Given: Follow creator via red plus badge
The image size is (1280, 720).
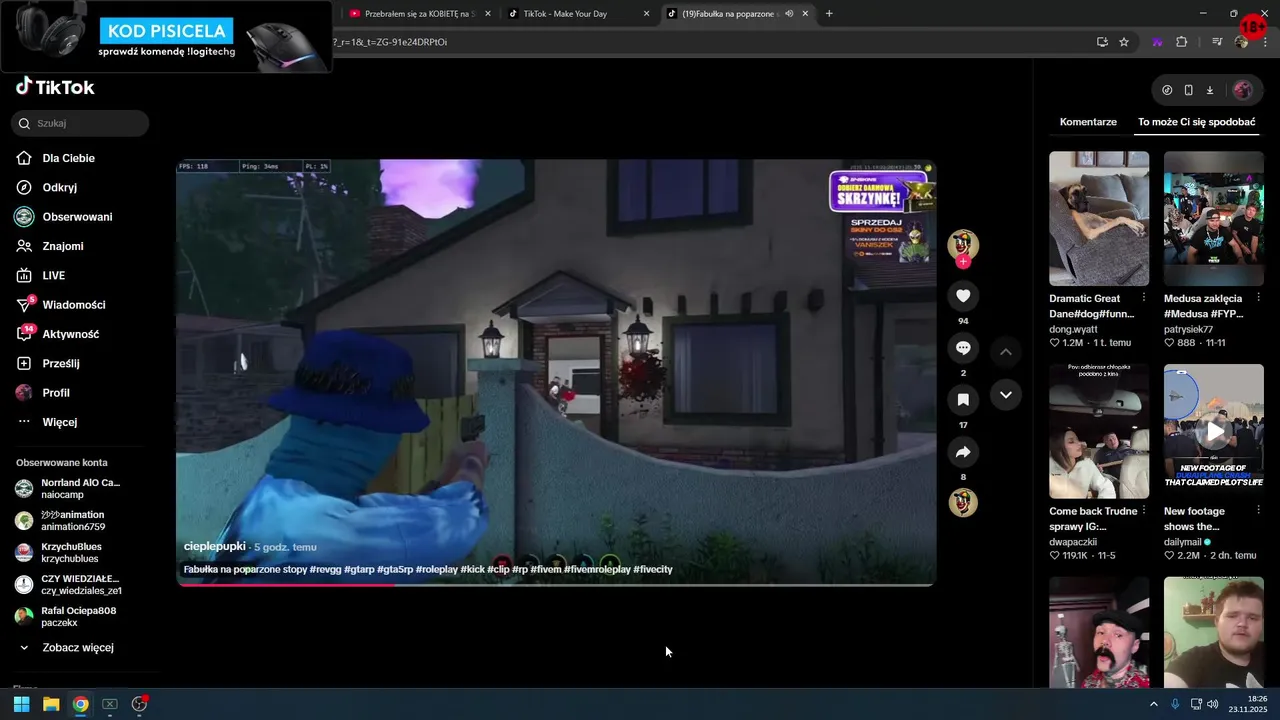Looking at the screenshot, I should click(963, 262).
